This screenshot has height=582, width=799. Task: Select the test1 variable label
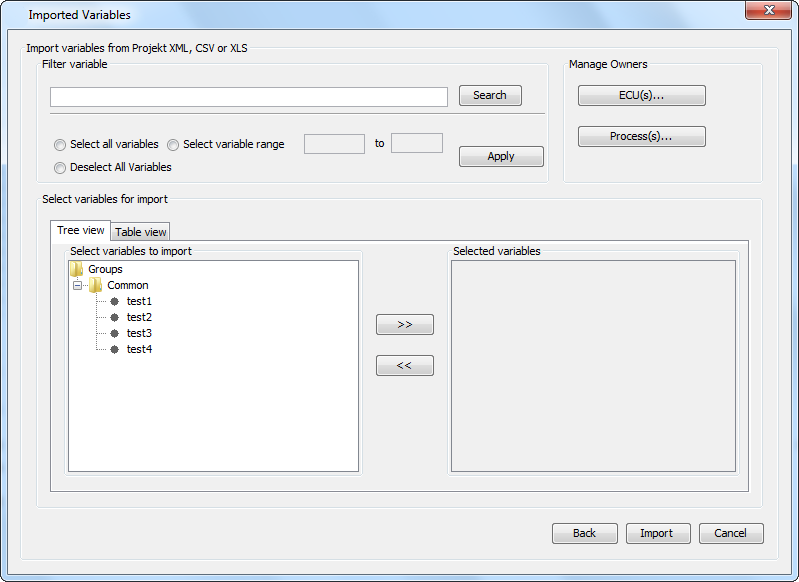(139, 301)
